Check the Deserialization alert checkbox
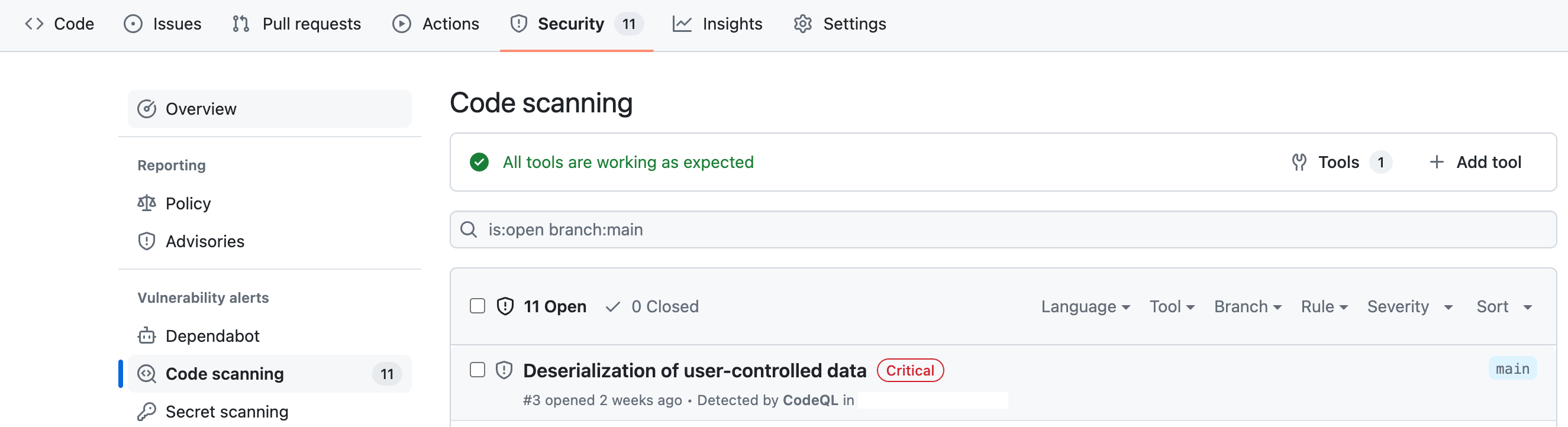Viewport: 1568px width, 427px height. (478, 370)
